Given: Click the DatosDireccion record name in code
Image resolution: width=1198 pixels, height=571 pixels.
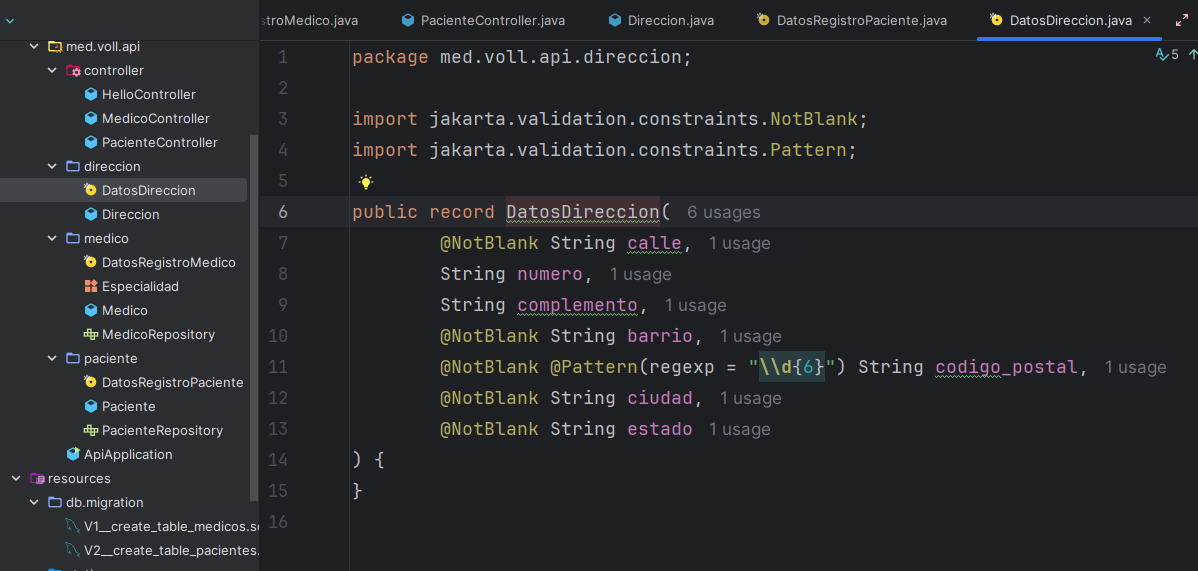Looking at the screenshot, I should pos(583,212).
